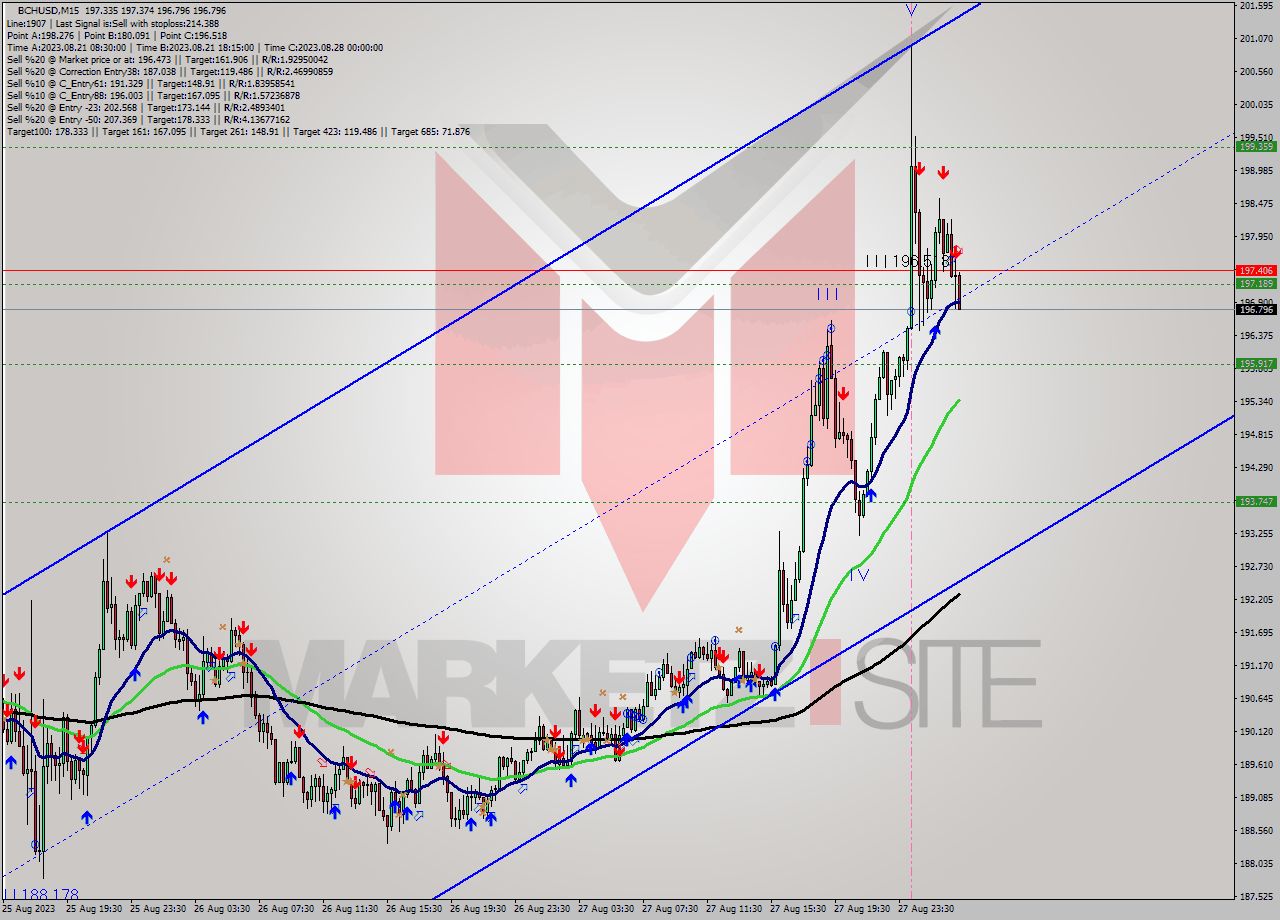Click the blue 'V' label at chart top
The height and width of the screenshot is (920, 1280).
[911, 9]
